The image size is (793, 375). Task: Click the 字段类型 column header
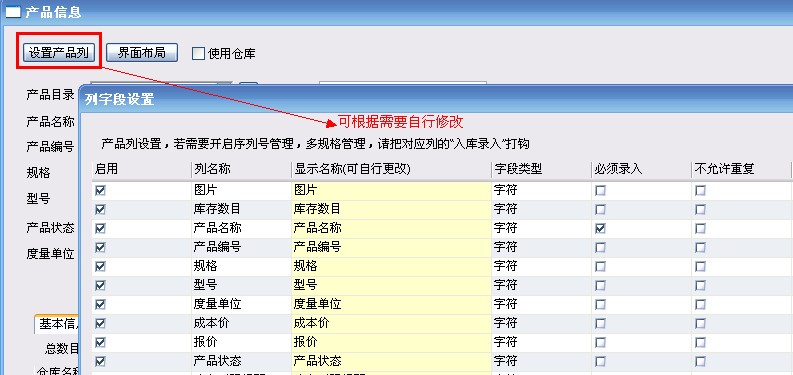541,170
